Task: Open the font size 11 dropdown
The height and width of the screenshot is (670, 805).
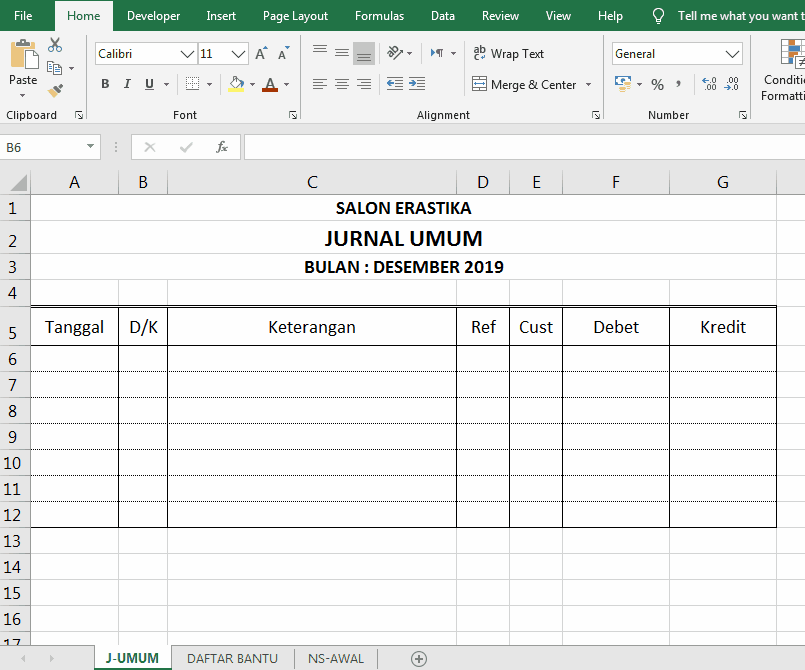Action: (238, 53)
